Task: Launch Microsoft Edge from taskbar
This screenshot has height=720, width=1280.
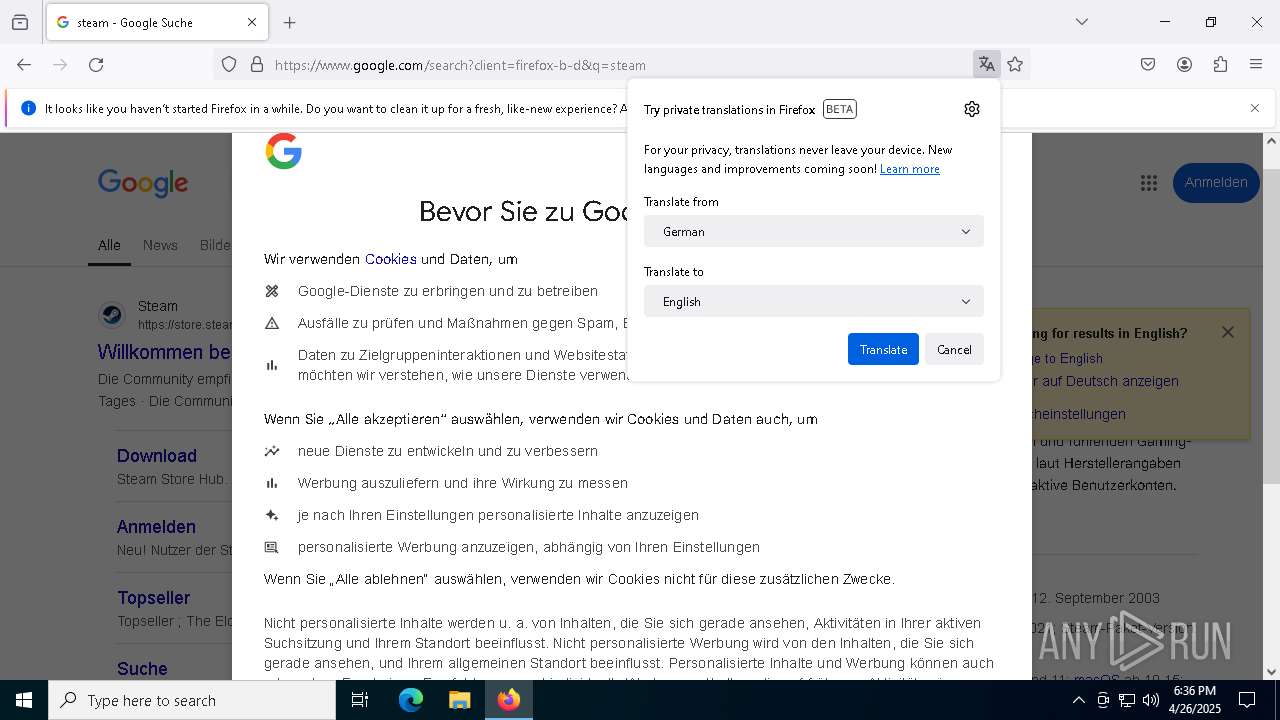Action: pyautogui.click(x=411, y=700)
